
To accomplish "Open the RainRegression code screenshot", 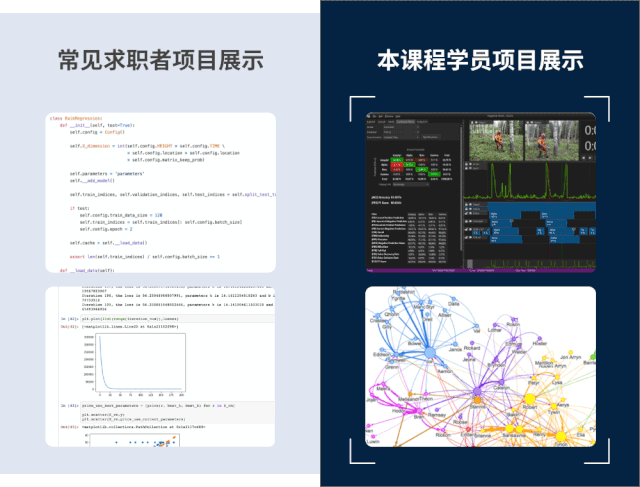I will click(x=160, y=193).
